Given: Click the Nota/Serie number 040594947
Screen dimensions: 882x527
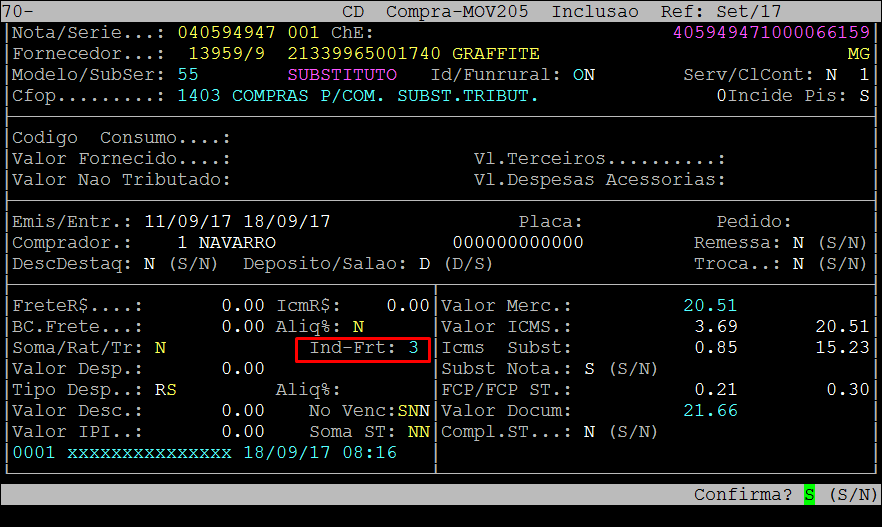Looking at the screenshot, I should 226,32.
